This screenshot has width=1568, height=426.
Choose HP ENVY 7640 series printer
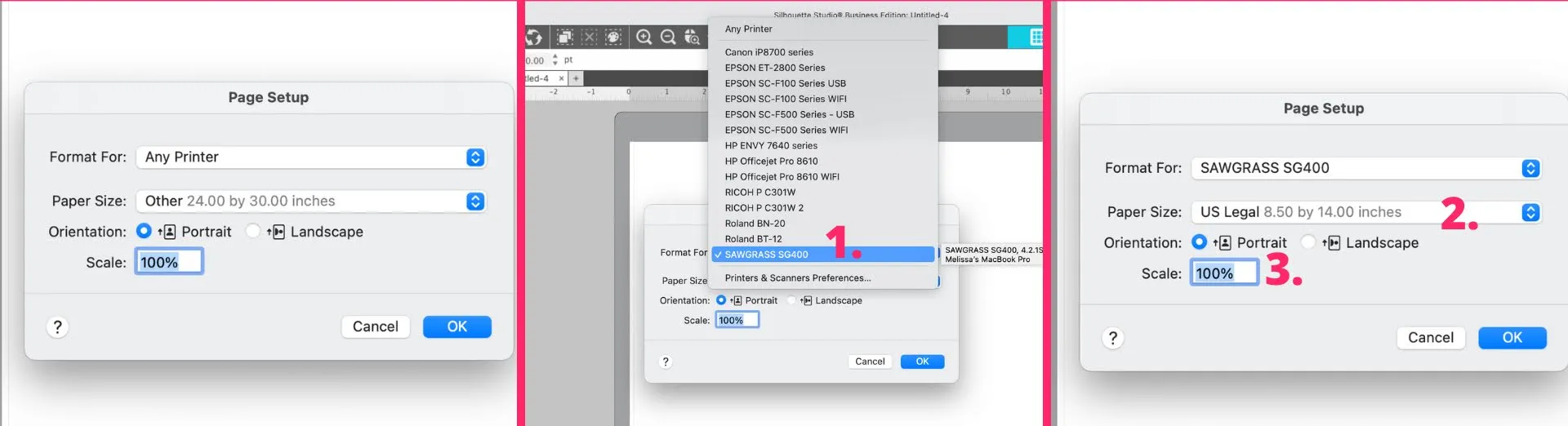pyautogui.click(x=823, y=145)
